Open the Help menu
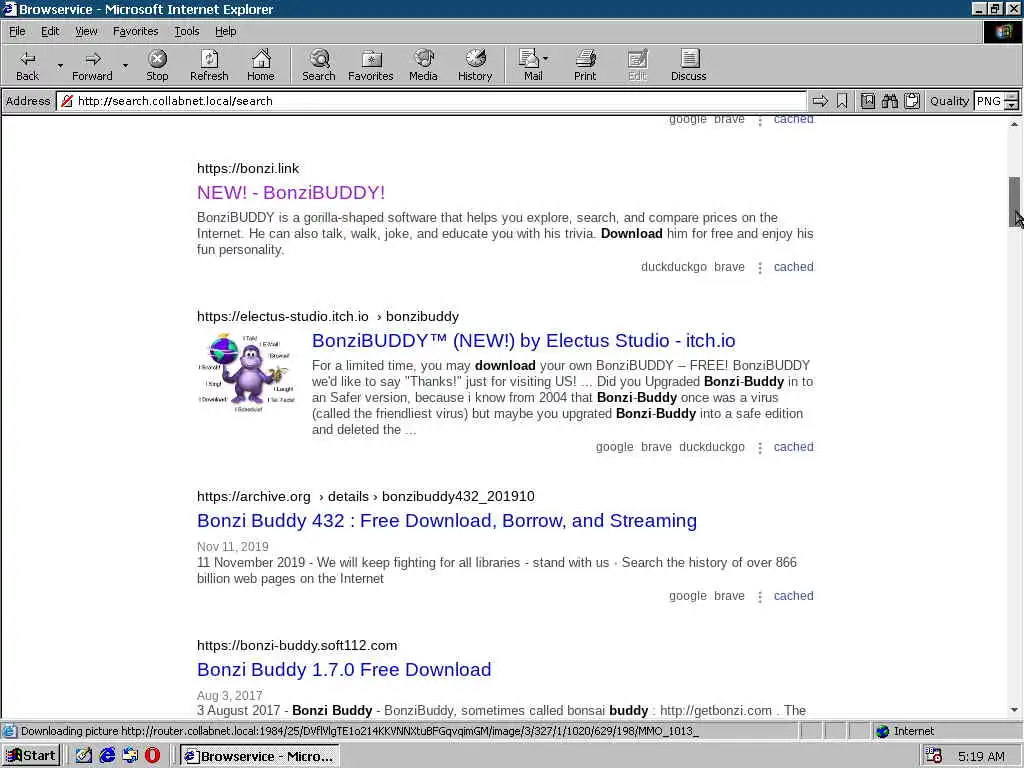The image size is (1024, 768). [225, 31]
